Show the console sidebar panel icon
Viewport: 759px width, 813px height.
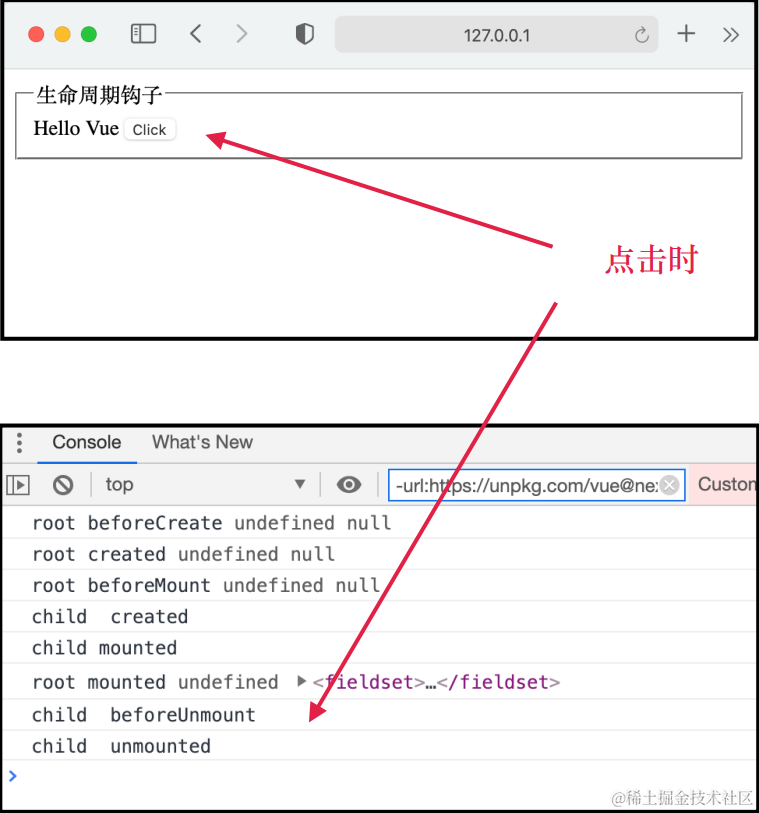click(18, 485)
